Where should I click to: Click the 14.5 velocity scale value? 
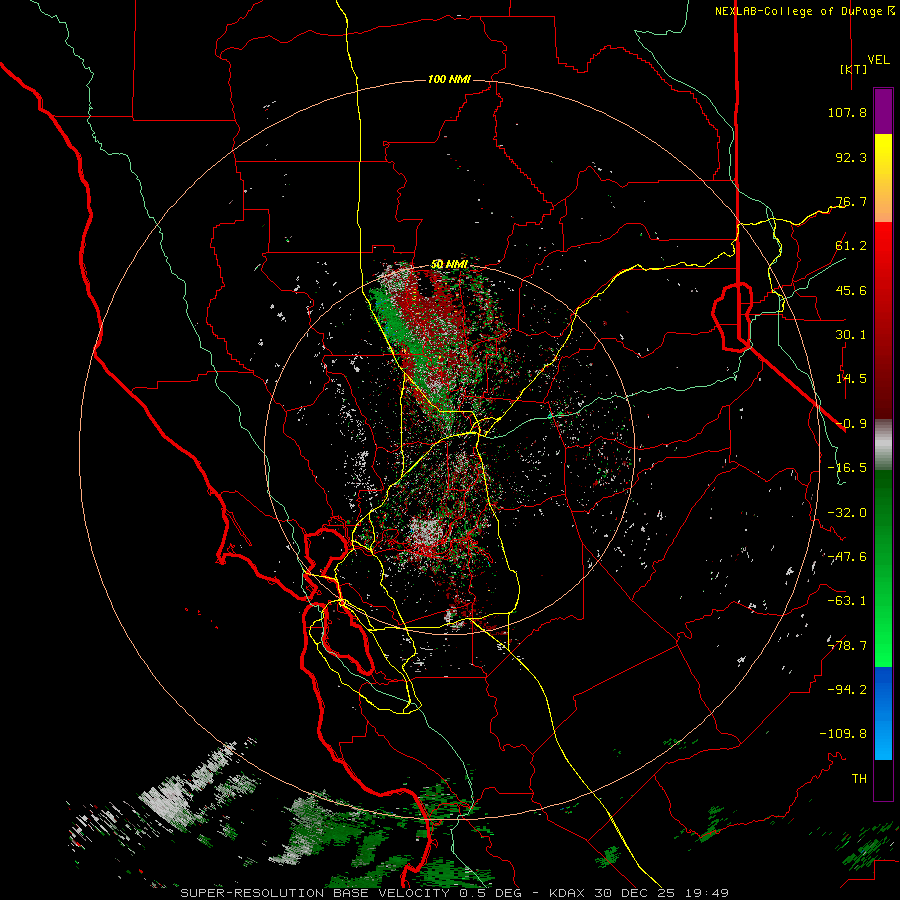[851, 379]
